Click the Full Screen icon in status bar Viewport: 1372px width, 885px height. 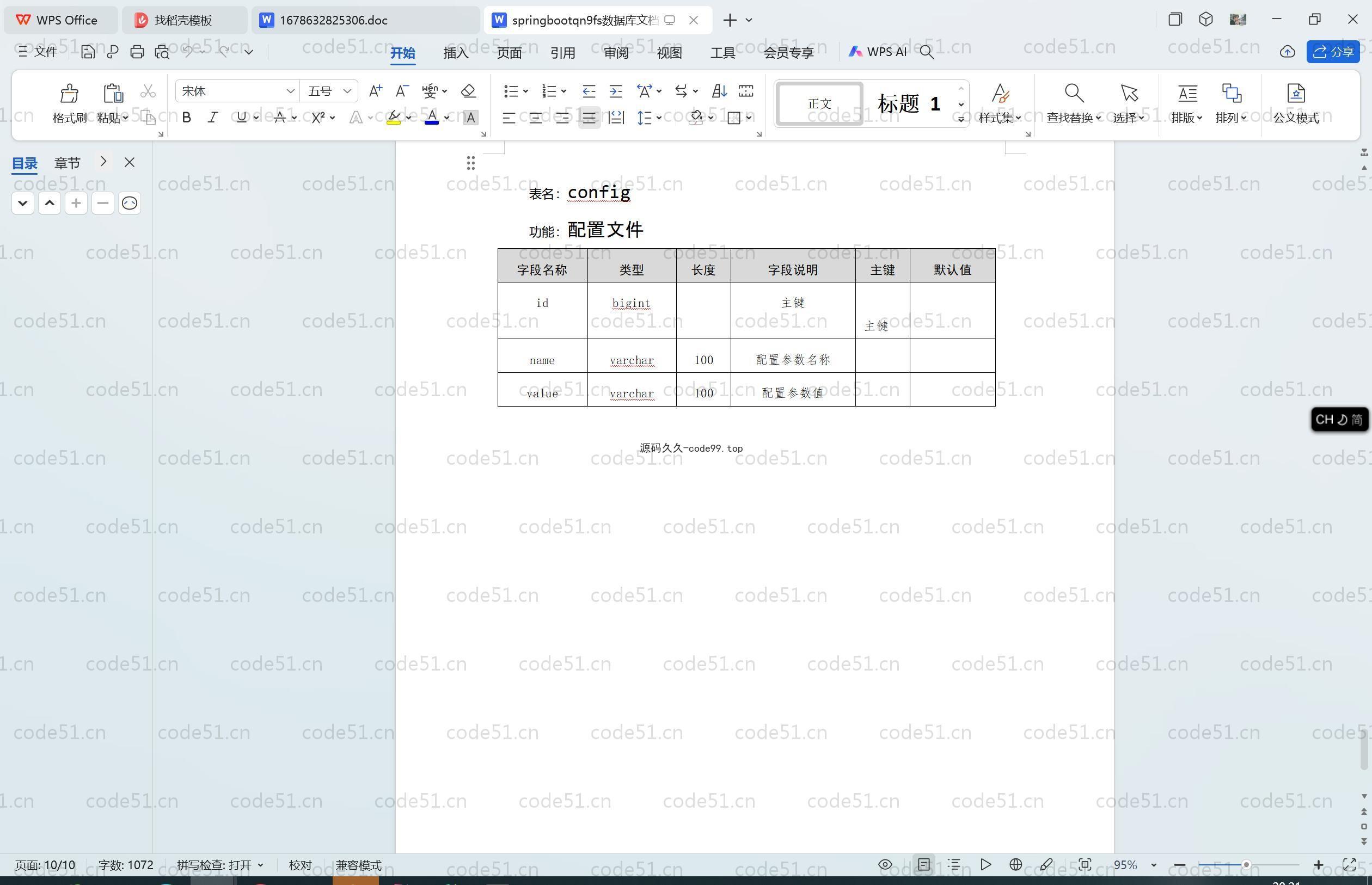pyautogui.click(x=1350, y=864)
